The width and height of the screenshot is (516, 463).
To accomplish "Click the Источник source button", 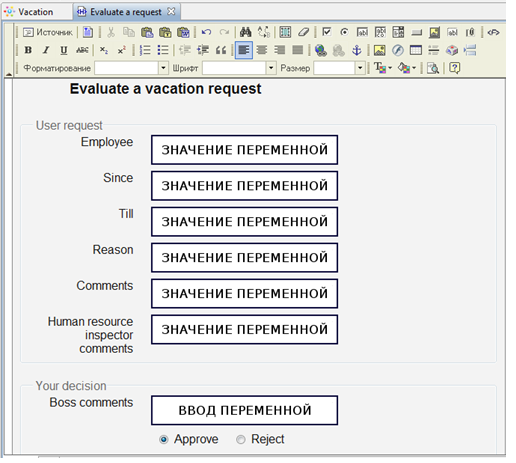I will pos(48,32).
